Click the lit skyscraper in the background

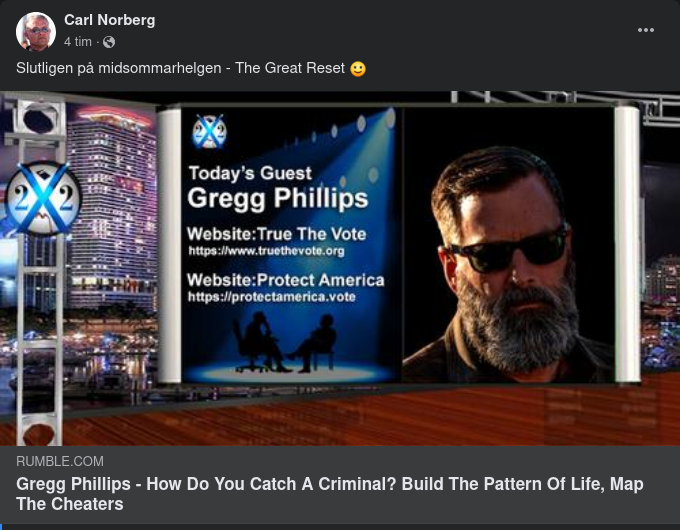[112, 210]
